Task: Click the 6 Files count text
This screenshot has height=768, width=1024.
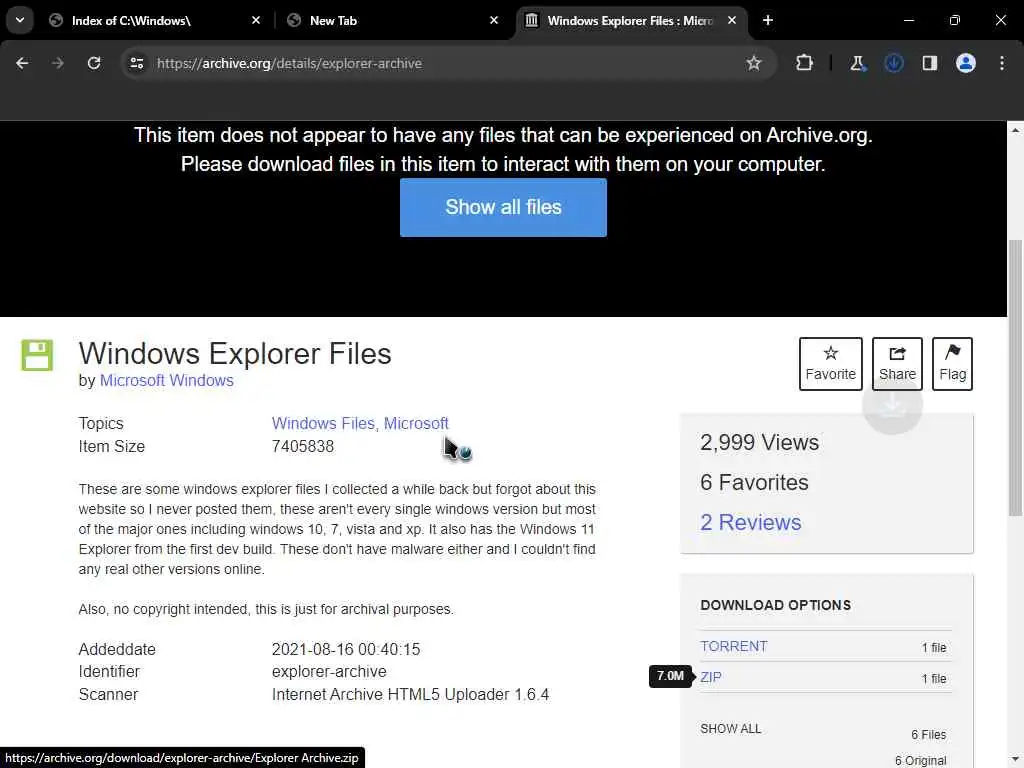Action: pos(929,735)
